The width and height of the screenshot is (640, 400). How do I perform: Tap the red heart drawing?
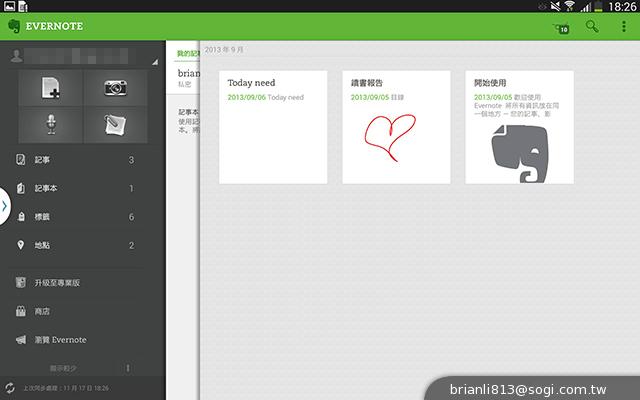(390, 137)
